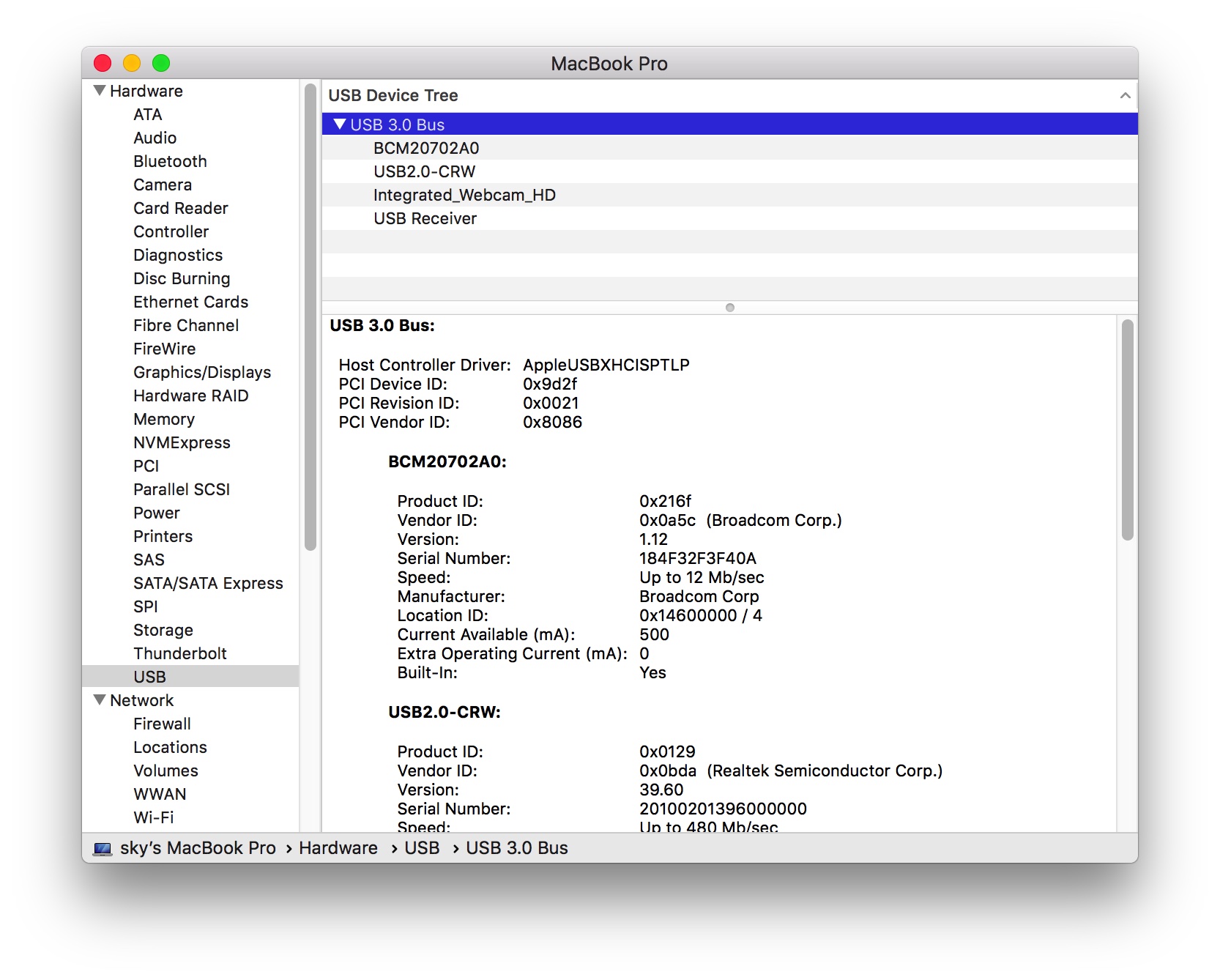Screen dimensions: 1220x980
Task: Click the BCM20702A0: details heading
Action: pyautogui.click(x=447, y=461)
